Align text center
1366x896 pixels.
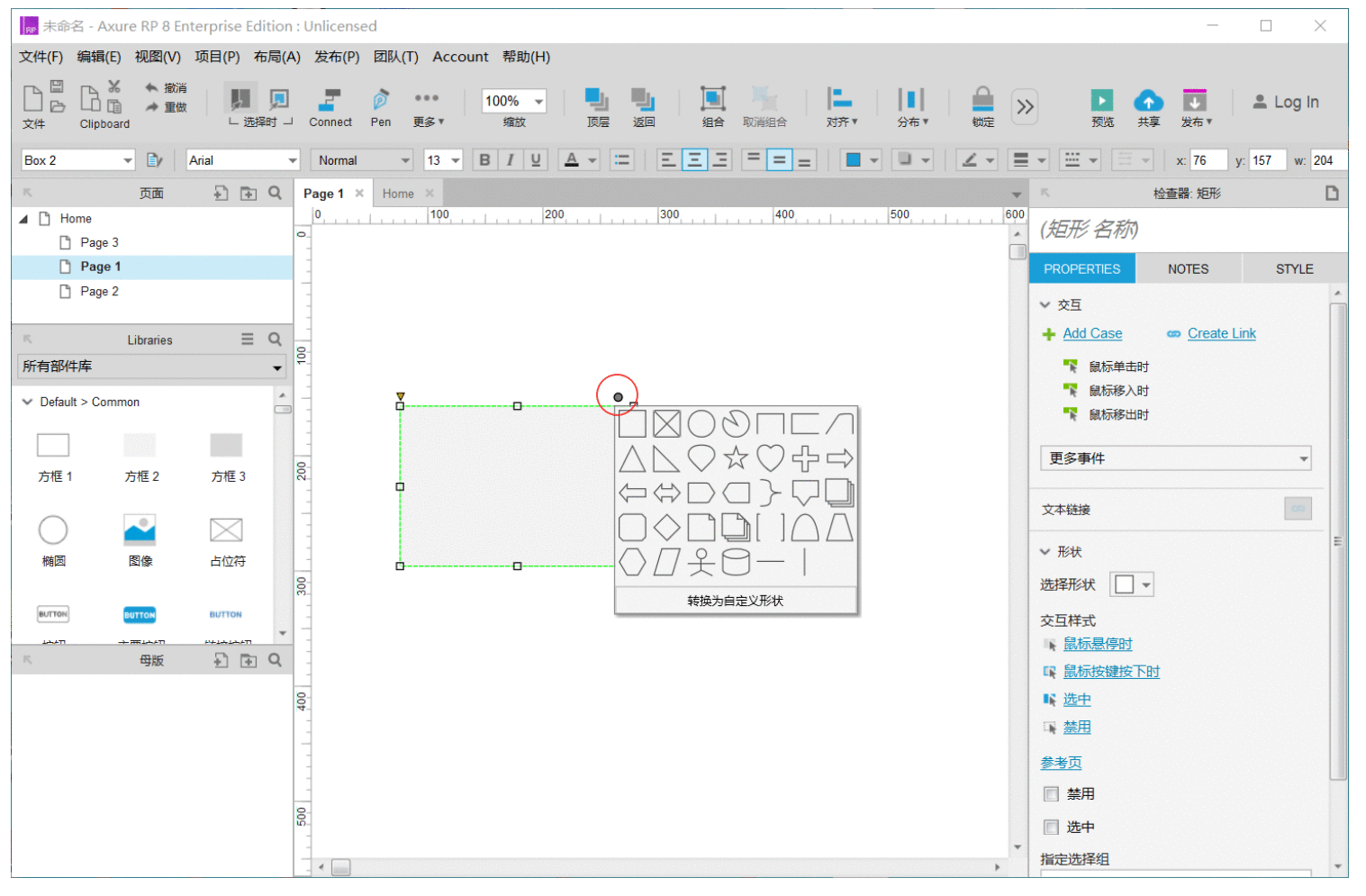tap(694, 160)
